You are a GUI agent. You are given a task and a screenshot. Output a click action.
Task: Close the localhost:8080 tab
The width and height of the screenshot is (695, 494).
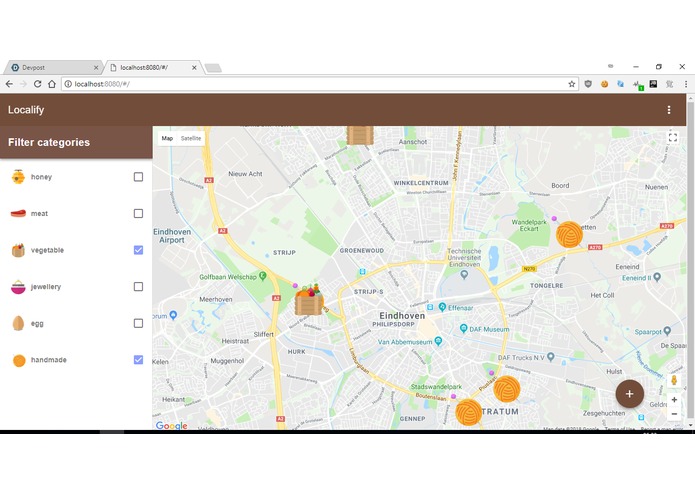click(x=194, y=68)
